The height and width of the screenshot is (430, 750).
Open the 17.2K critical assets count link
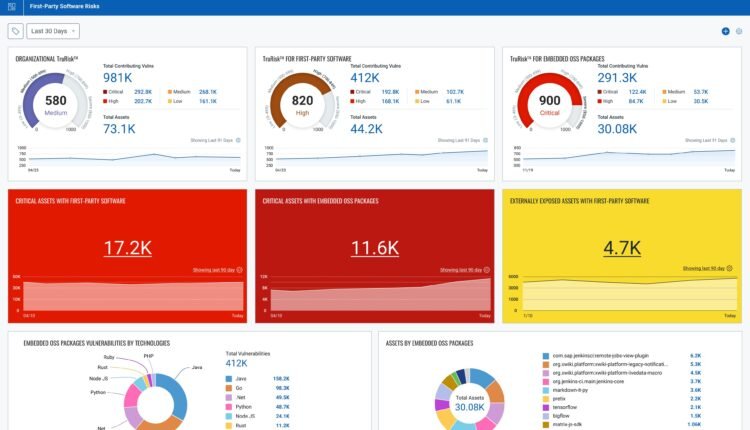(127, 245)
